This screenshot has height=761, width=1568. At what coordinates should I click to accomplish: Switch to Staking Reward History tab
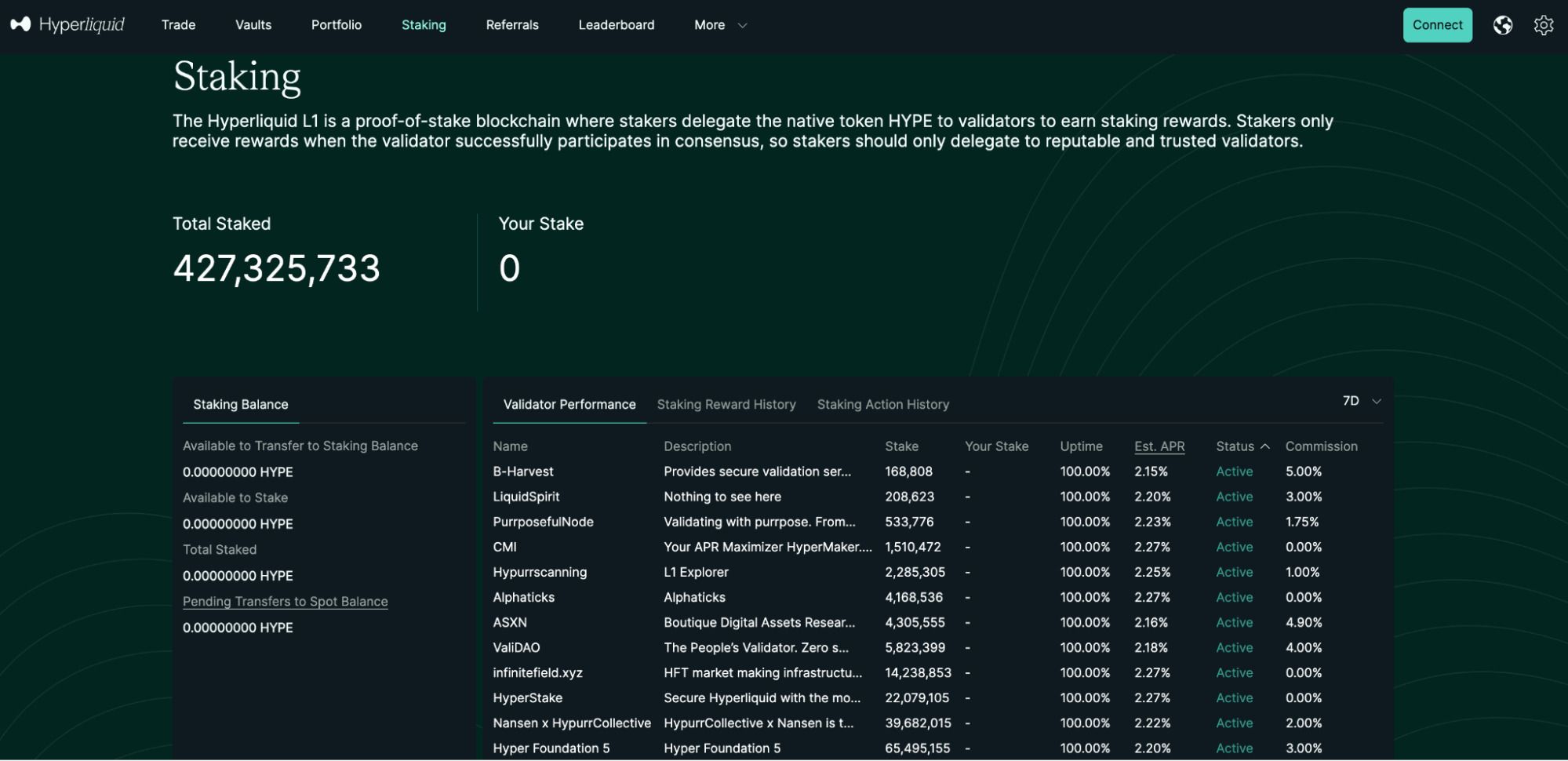coord(726,405)
